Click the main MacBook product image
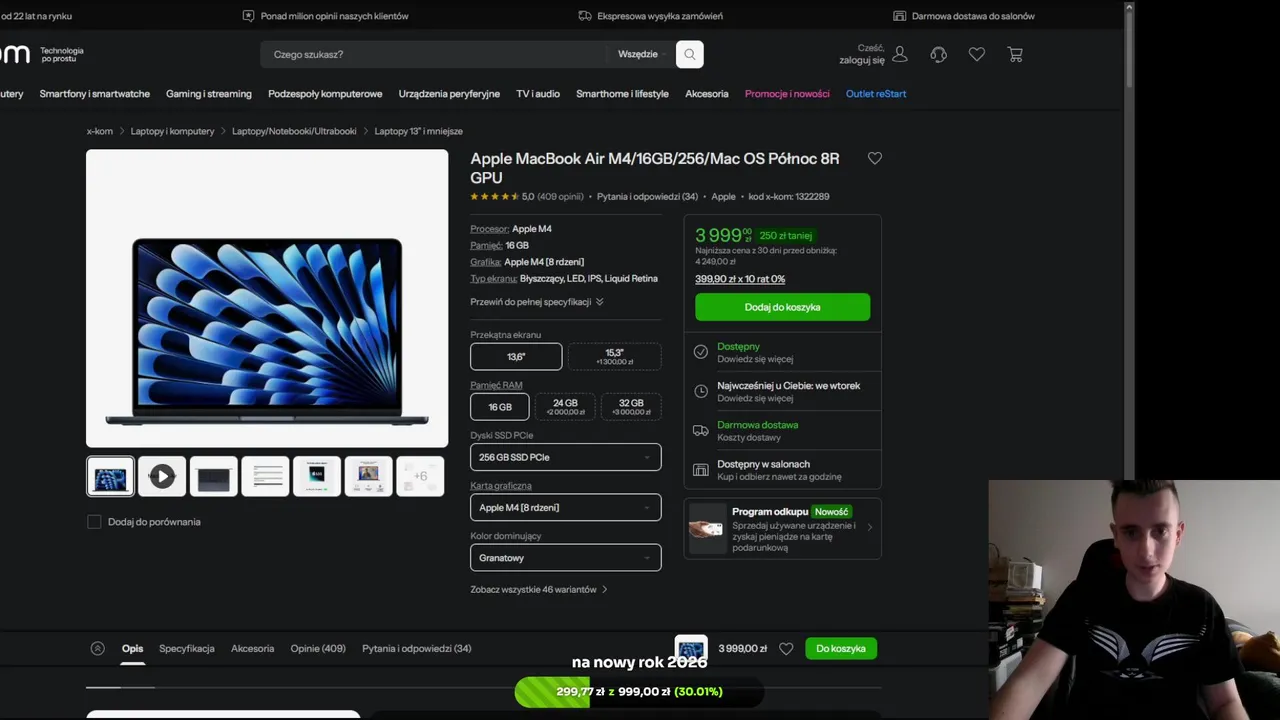The height and width of the screenshot is (720, 1280). click(267, 298)
